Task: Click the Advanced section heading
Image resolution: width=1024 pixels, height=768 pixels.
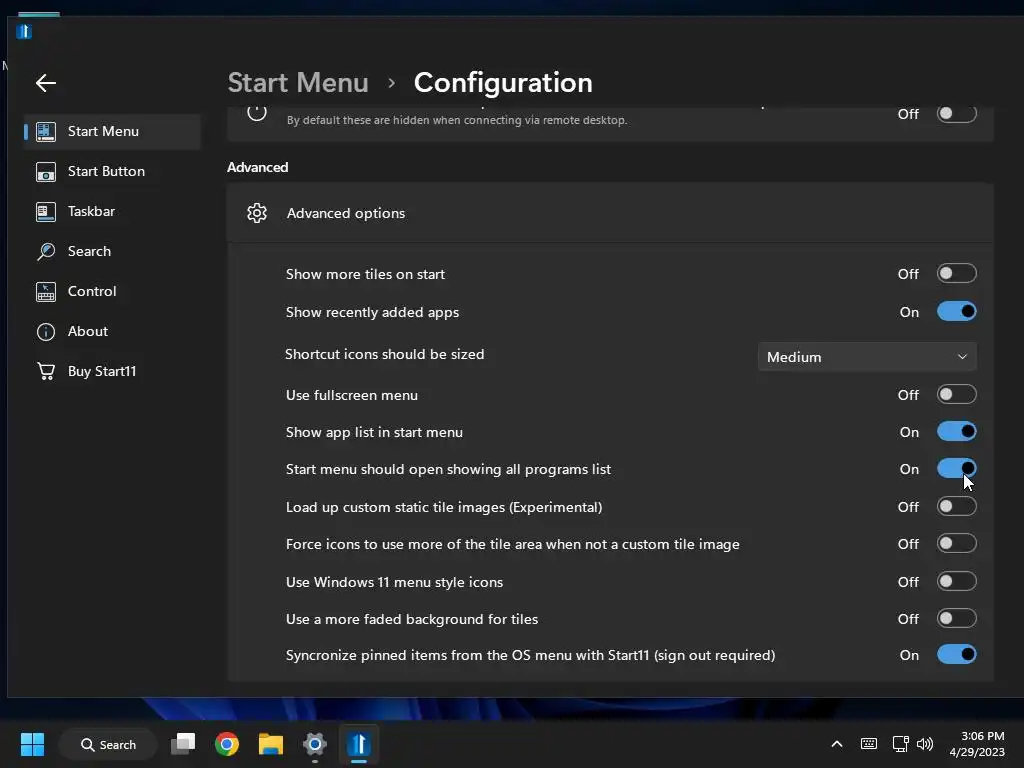Action: 257,167
